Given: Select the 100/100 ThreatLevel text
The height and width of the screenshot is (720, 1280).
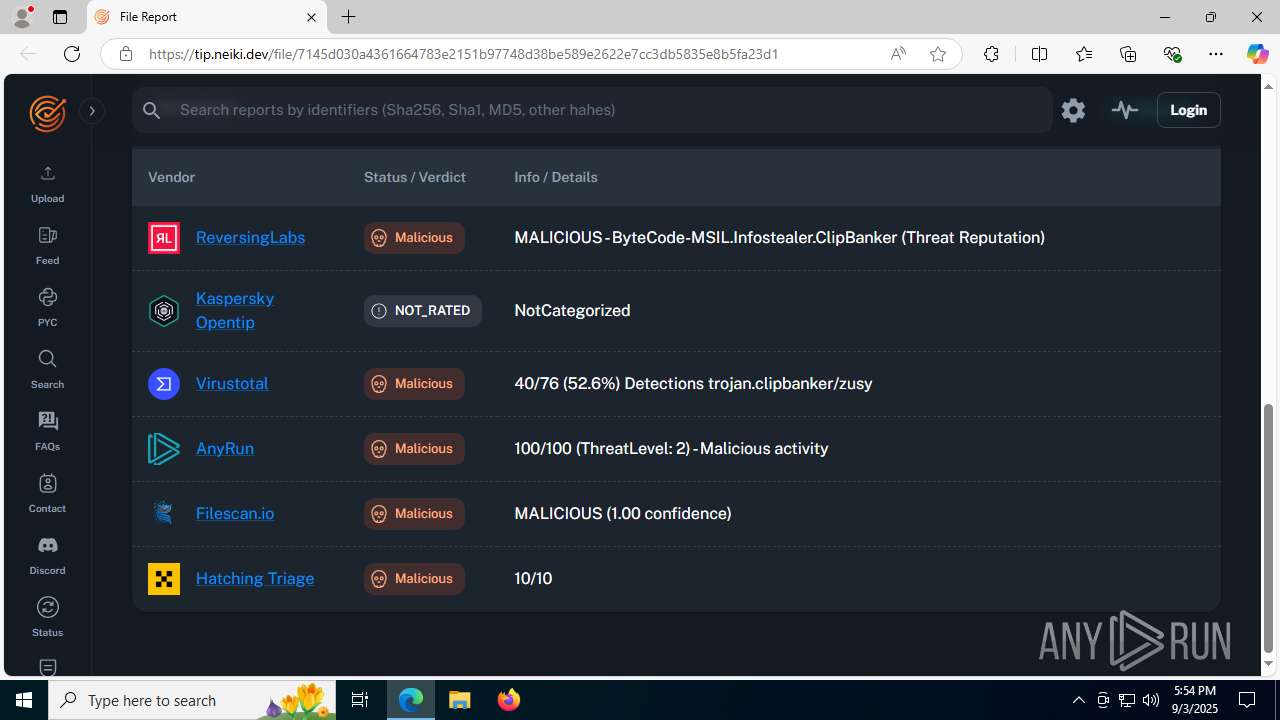Looking at the screenshot, I should [x=671, y=449].
